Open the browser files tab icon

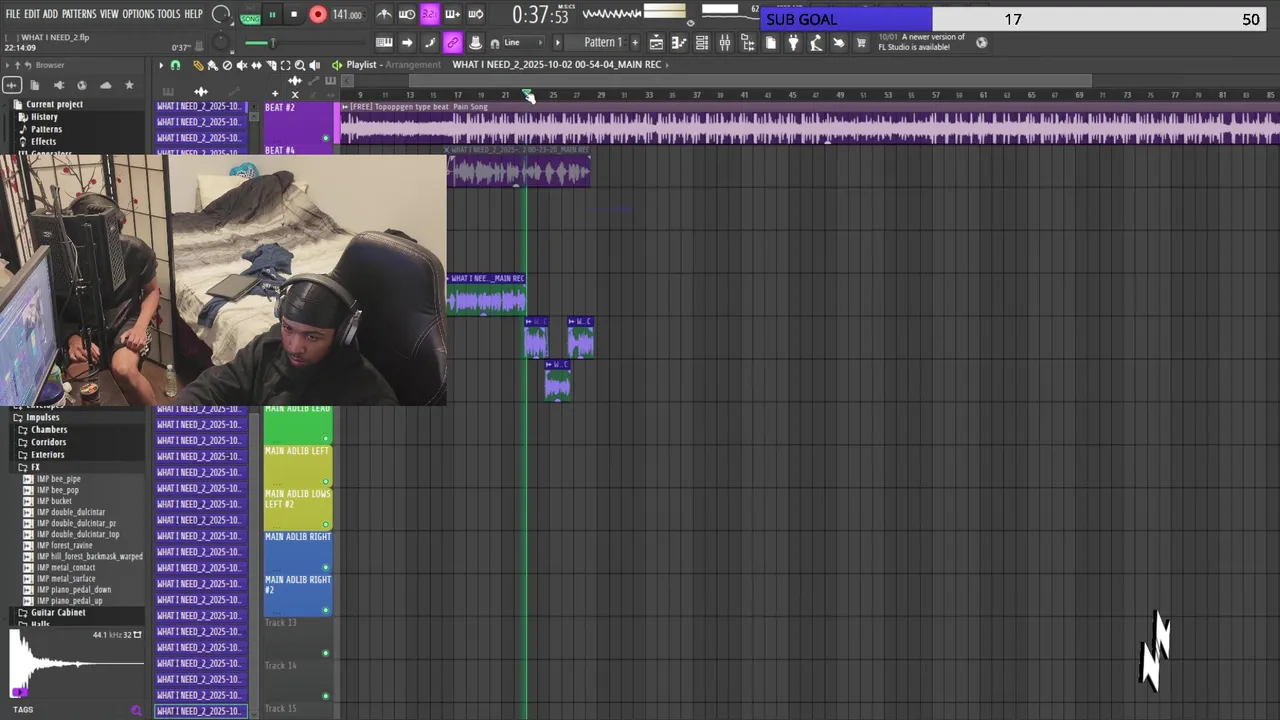[35, 85]
